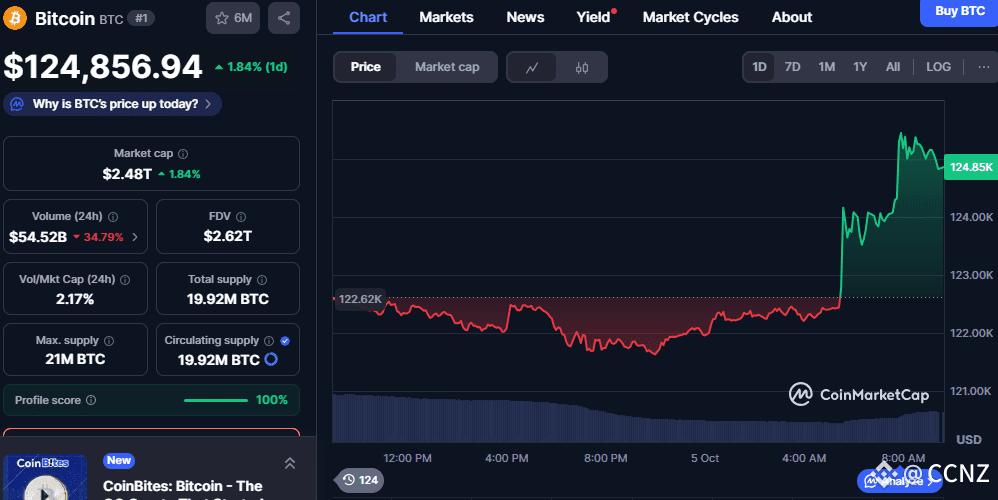This screenshot has height=500, width=998.
Task: Open the history button labeled 124
Action: coord(359,480)
